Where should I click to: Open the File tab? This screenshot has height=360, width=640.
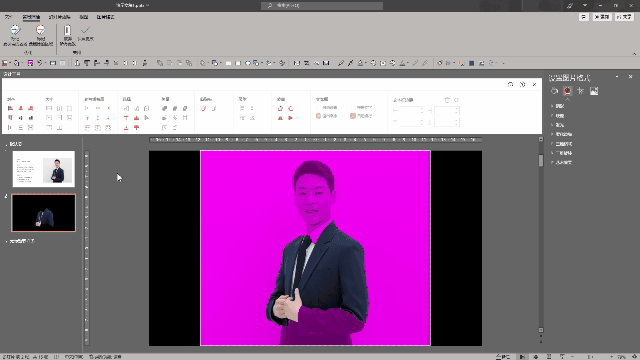coord(9,17)
